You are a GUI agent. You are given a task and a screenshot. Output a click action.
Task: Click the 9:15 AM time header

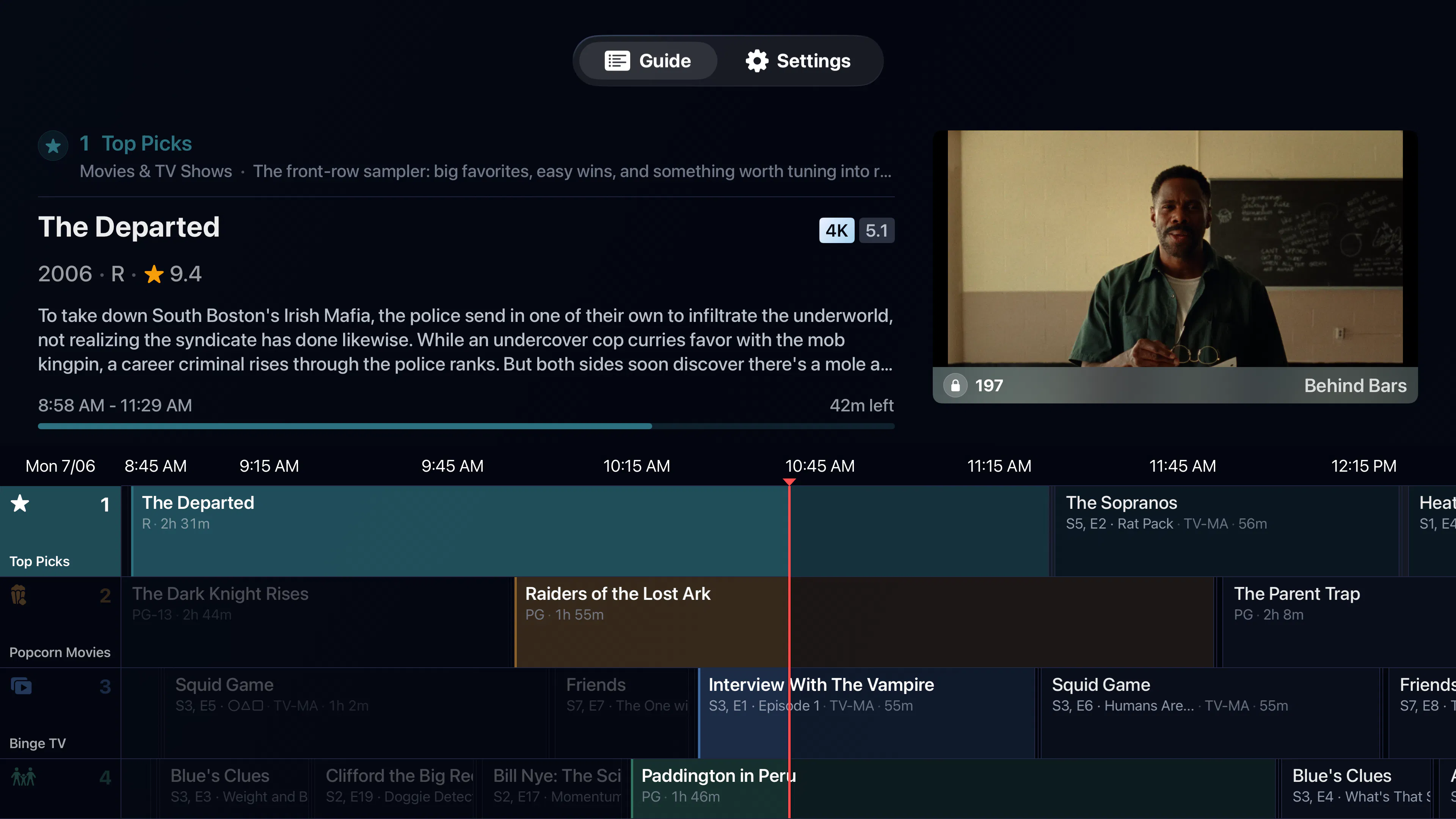click(269, 466)
